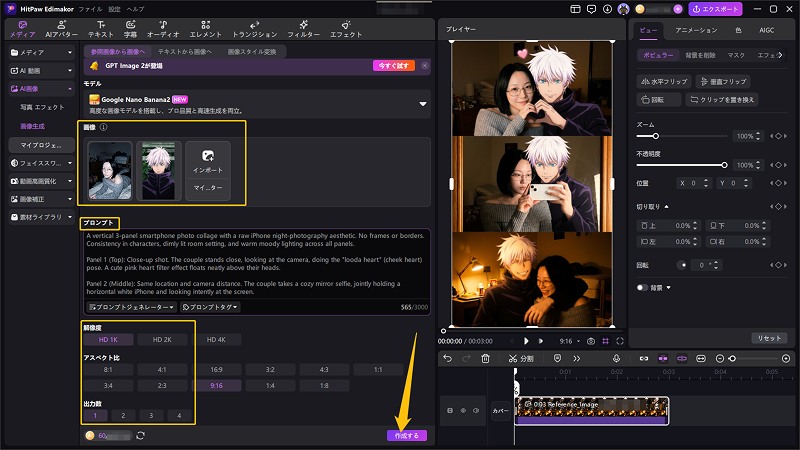Open the オーディオ audio tab
Screen dimensions: 800x450
[163, 29]
